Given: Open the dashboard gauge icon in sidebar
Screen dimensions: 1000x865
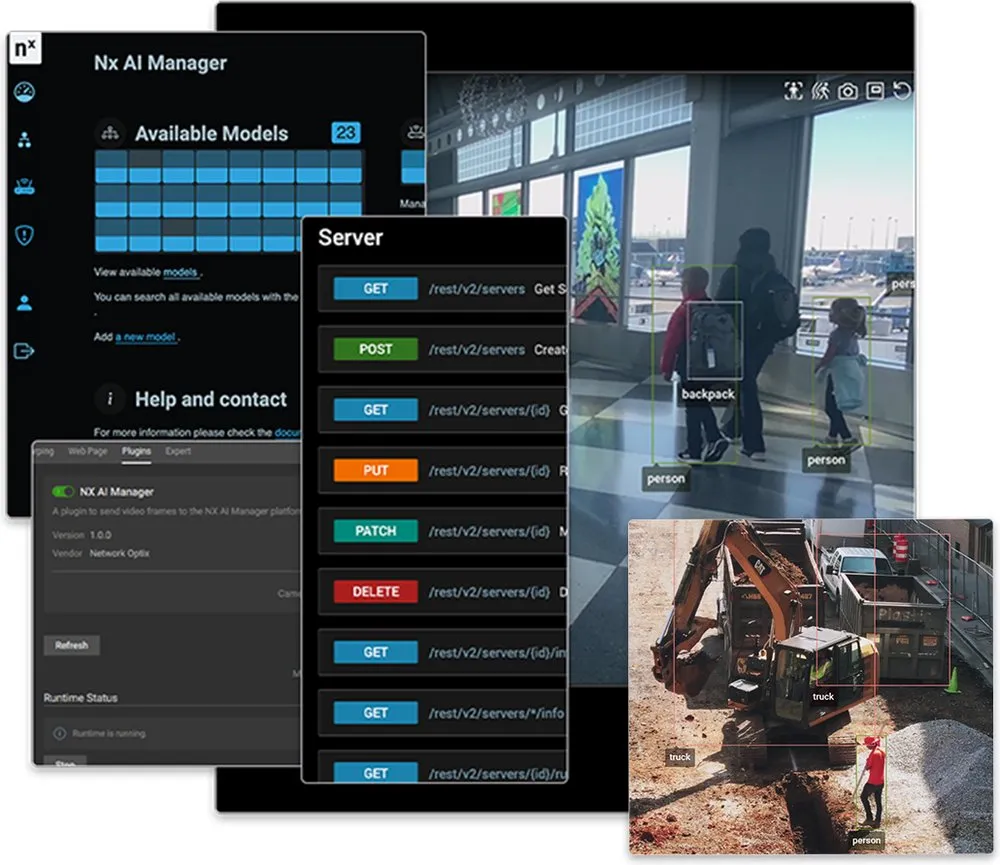Looking at the screenshot, I should point(24,92).
